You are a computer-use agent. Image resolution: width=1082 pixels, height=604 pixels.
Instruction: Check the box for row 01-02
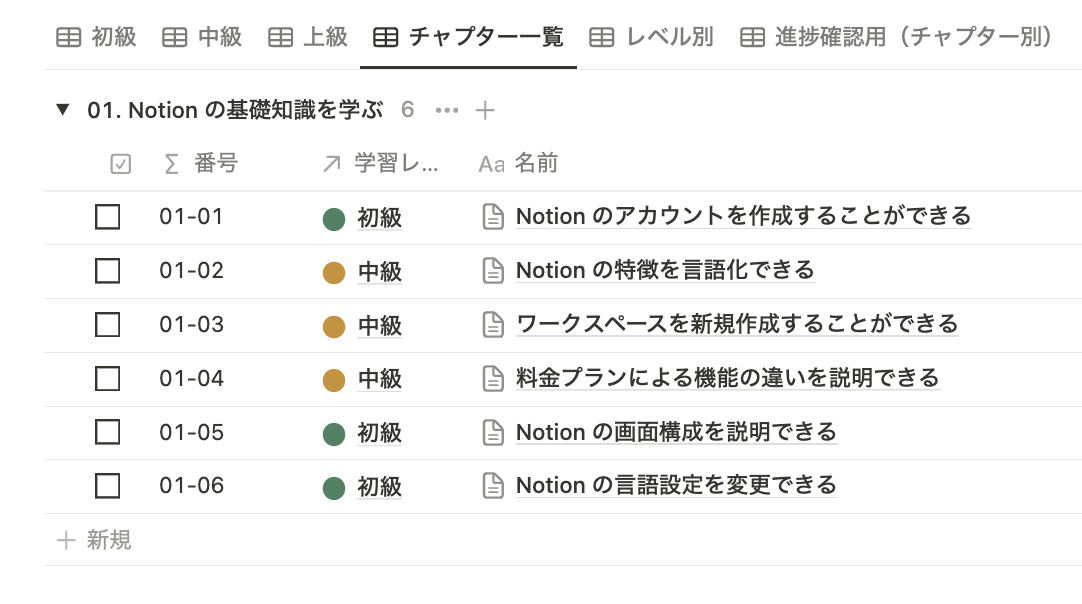click(x=108, y=271)
